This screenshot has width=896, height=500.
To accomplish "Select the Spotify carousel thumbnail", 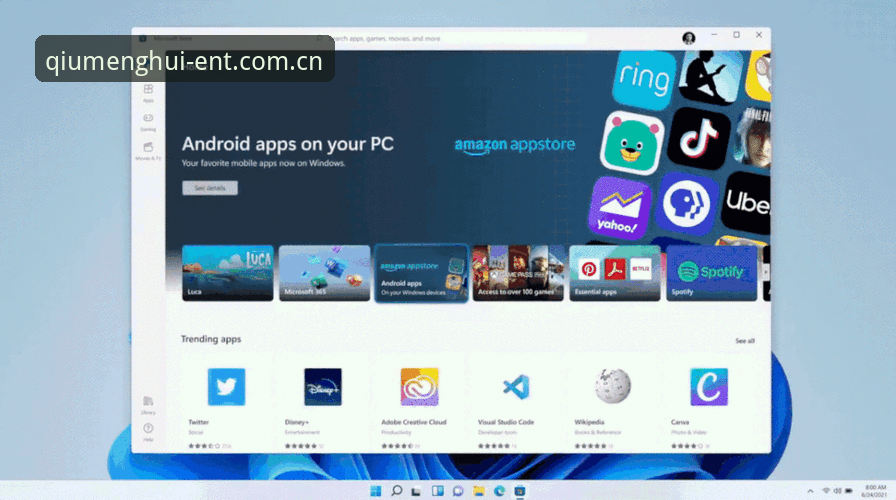I will (711, 273).
